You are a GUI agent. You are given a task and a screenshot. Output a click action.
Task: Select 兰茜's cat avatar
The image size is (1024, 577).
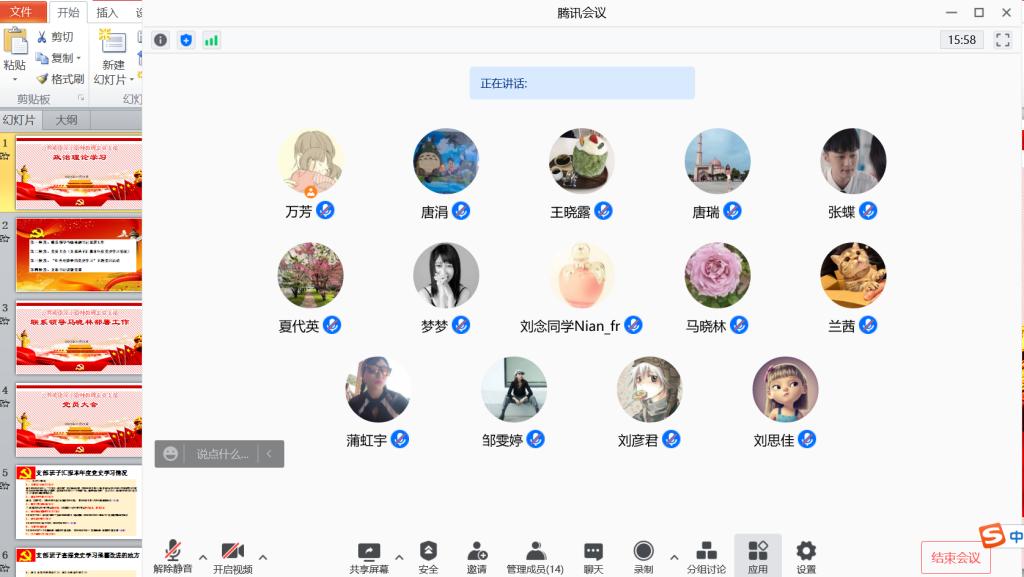(x=854, y=275)
